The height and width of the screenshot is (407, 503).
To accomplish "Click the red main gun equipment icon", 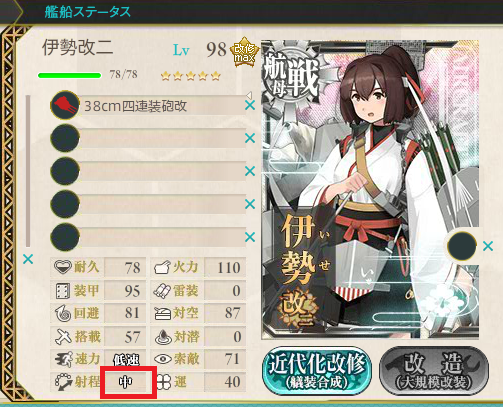I will click(65, 105).
